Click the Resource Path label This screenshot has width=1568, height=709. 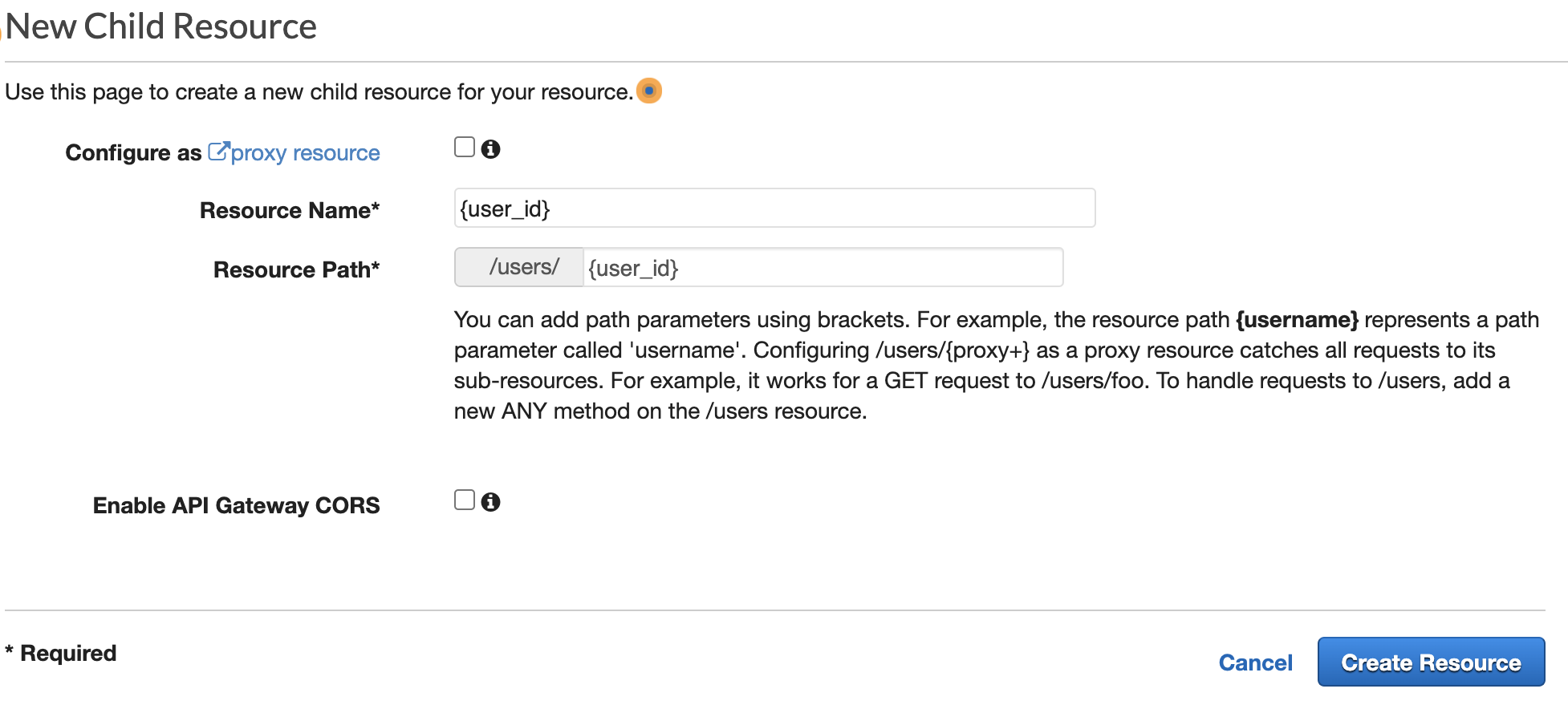pyautogui.click(x=296, y=270)
